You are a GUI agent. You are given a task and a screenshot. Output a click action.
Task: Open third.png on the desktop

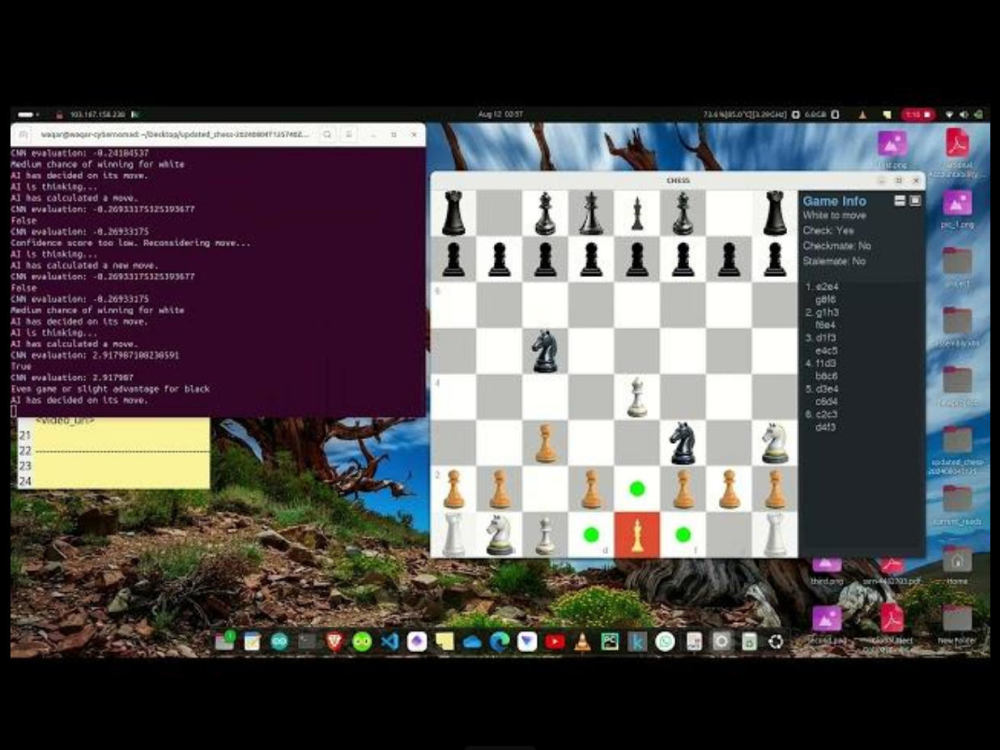coord(827,571)
